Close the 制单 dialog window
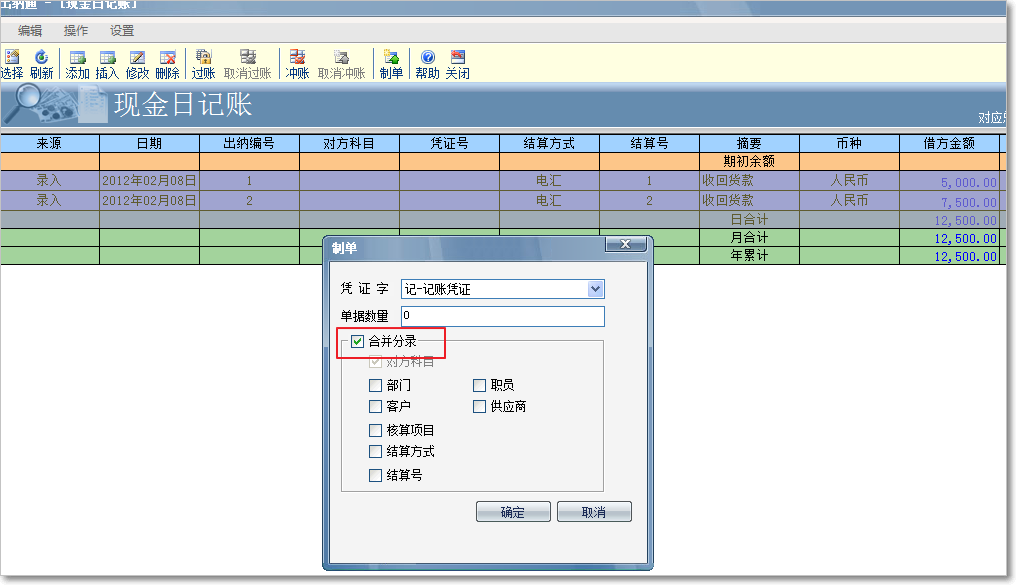This screenshot has width=1016, height=585. (x=625, y=245)
